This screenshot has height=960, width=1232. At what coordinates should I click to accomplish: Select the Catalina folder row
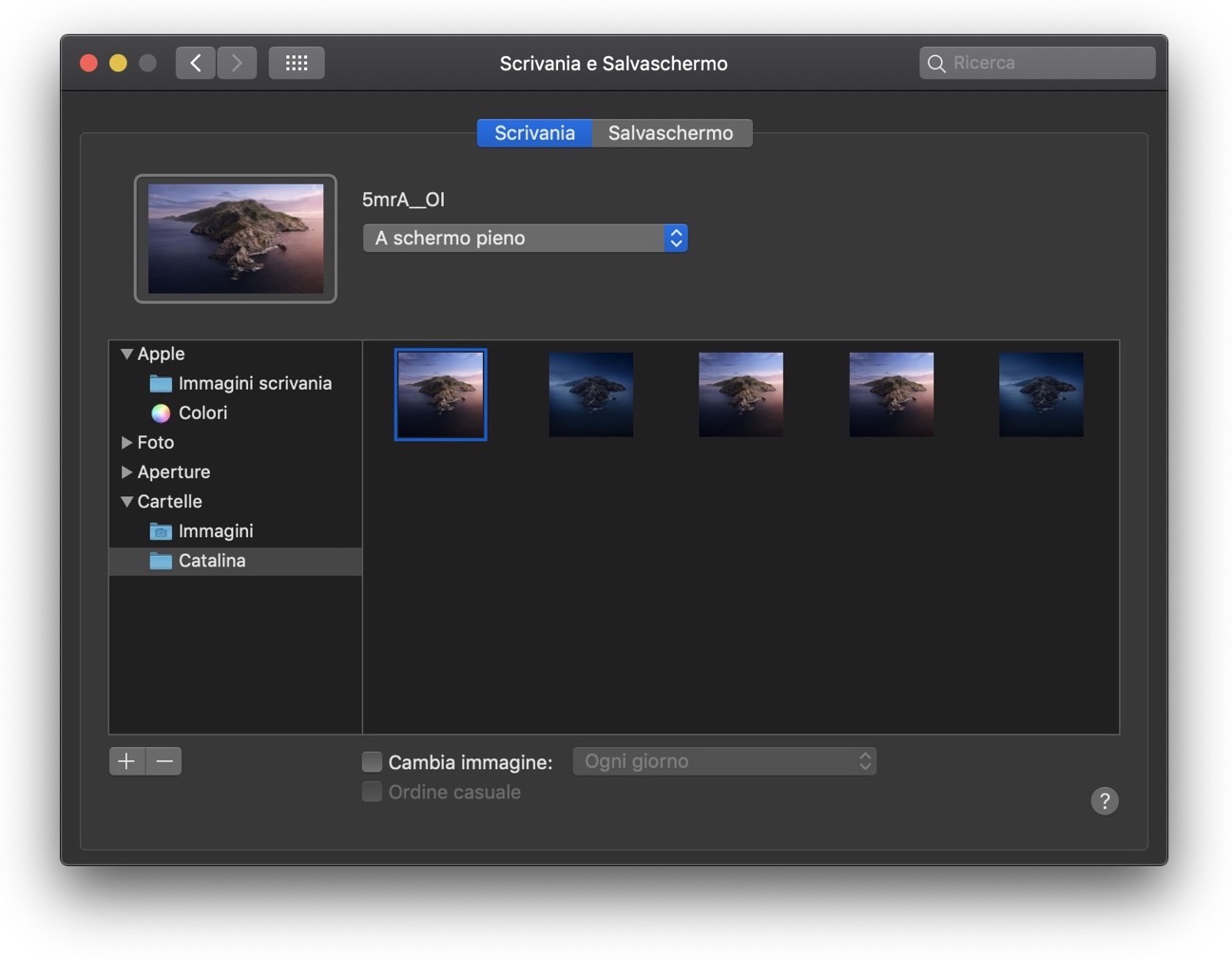(236, 561)
